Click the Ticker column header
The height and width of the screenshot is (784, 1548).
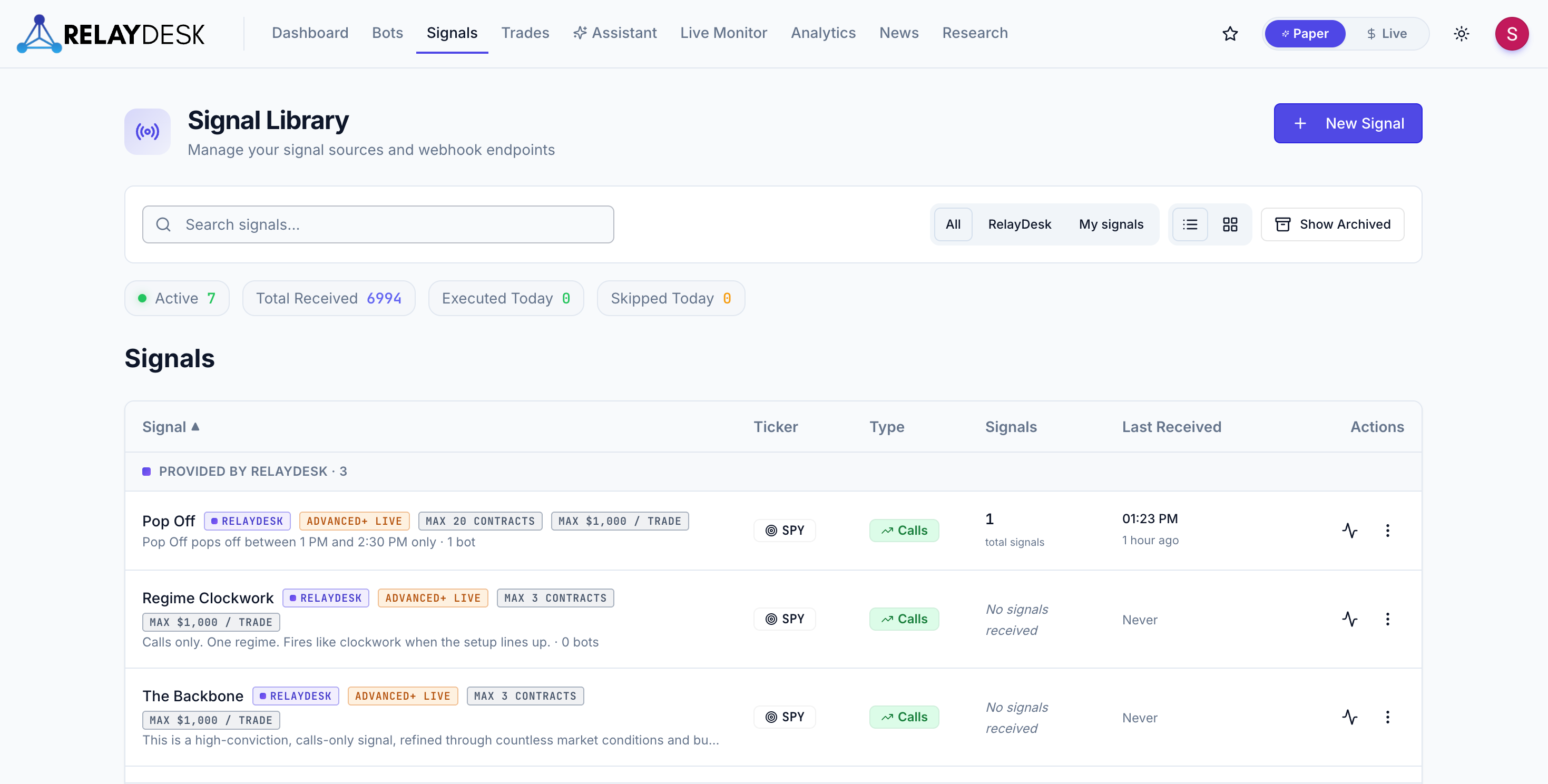pos(775,427)
